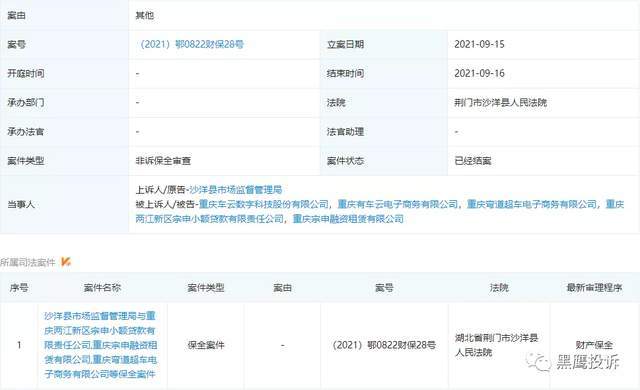Open defendant link 重庆弯道超车电子商务有限公司
The height and width of the screenshot is (390, 640).
click(532, 204)
